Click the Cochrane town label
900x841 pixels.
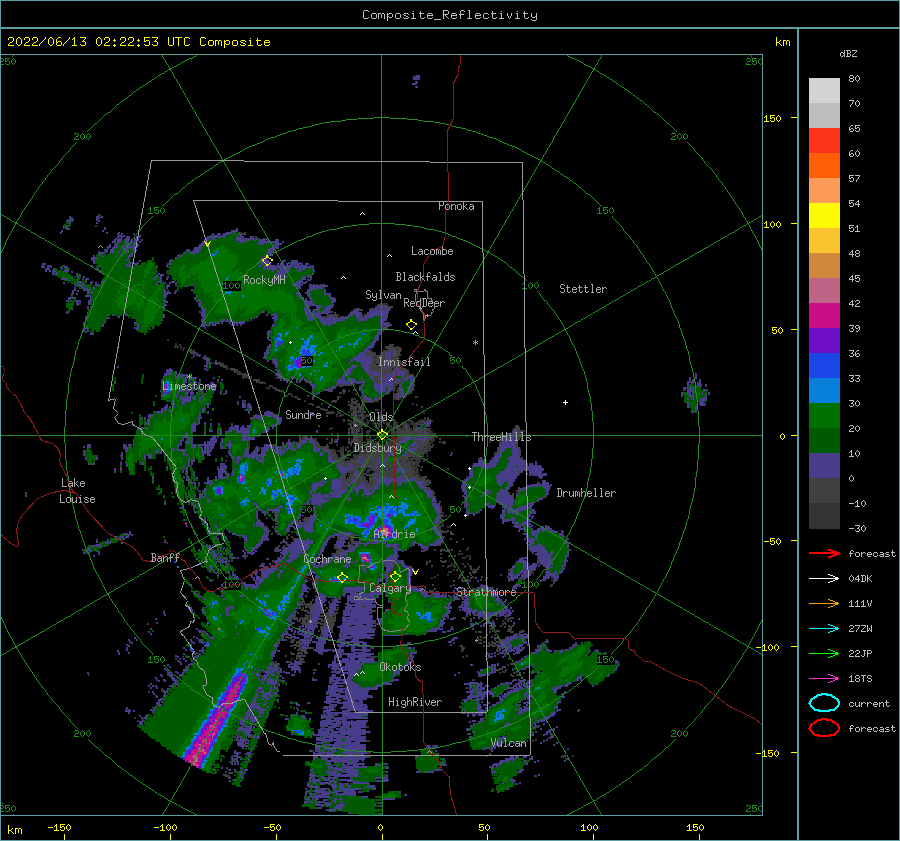click(327, 559)
